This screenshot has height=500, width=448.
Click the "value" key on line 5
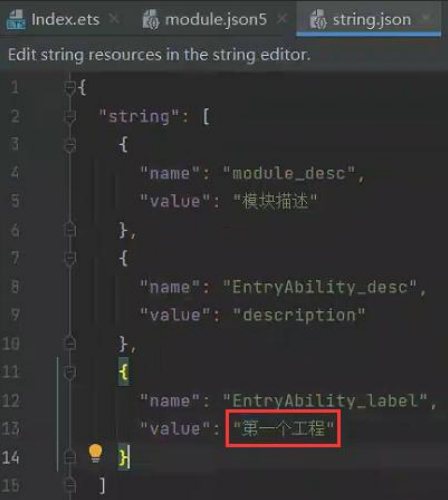pos(175,201)
